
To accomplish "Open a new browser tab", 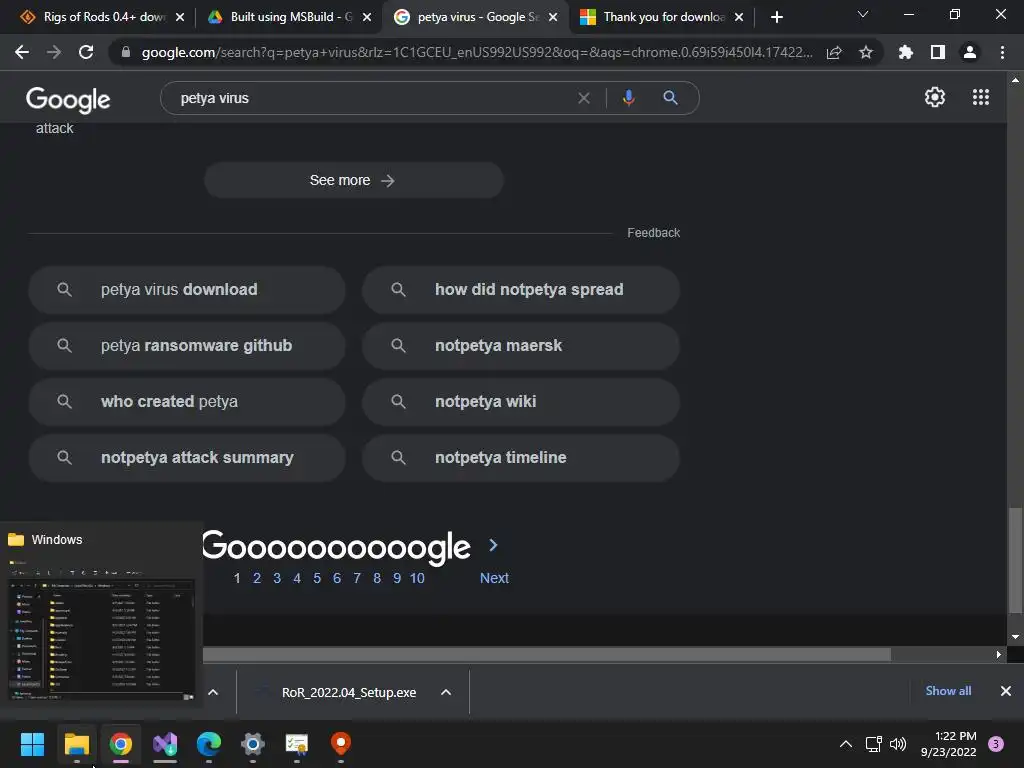I will (776, 17).
